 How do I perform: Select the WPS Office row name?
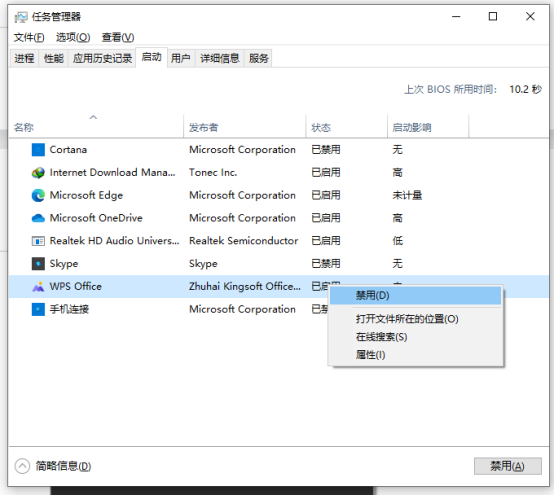click(76, 286)
